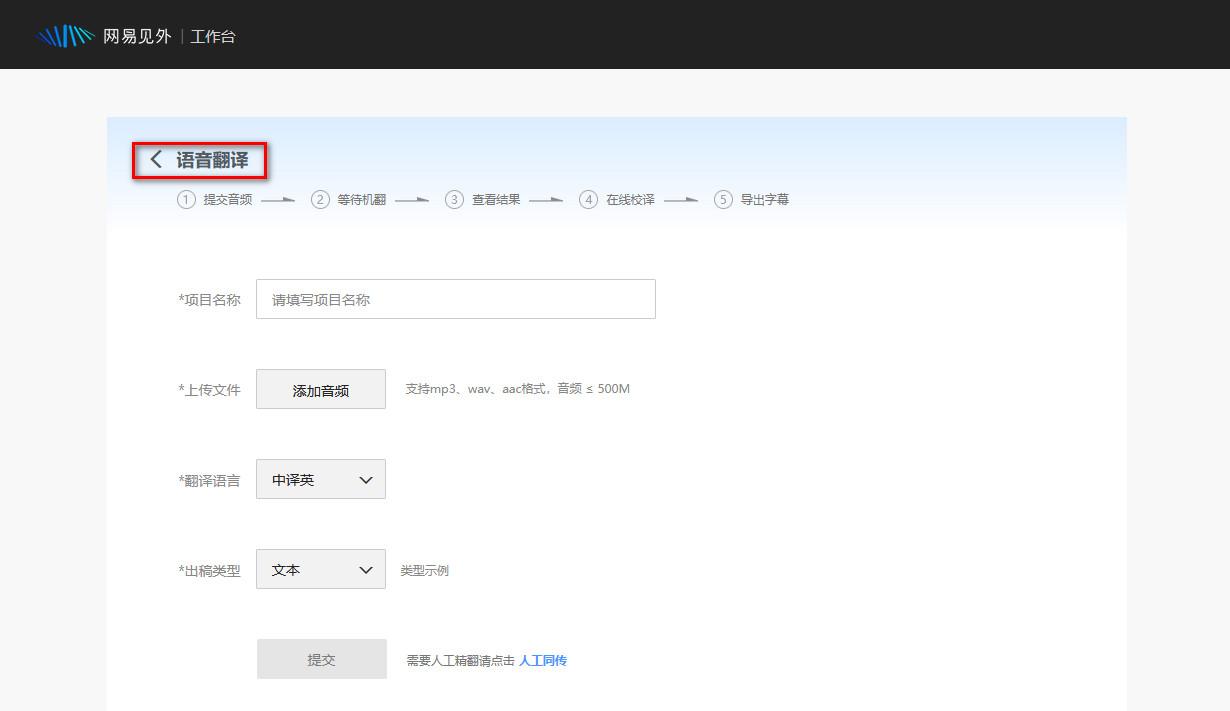This screenshot has height=711, width=1230.
Task: Open the 翻译语言 dropdown showing 中译英
Action: pyautogui.click(x=320, y=479)
